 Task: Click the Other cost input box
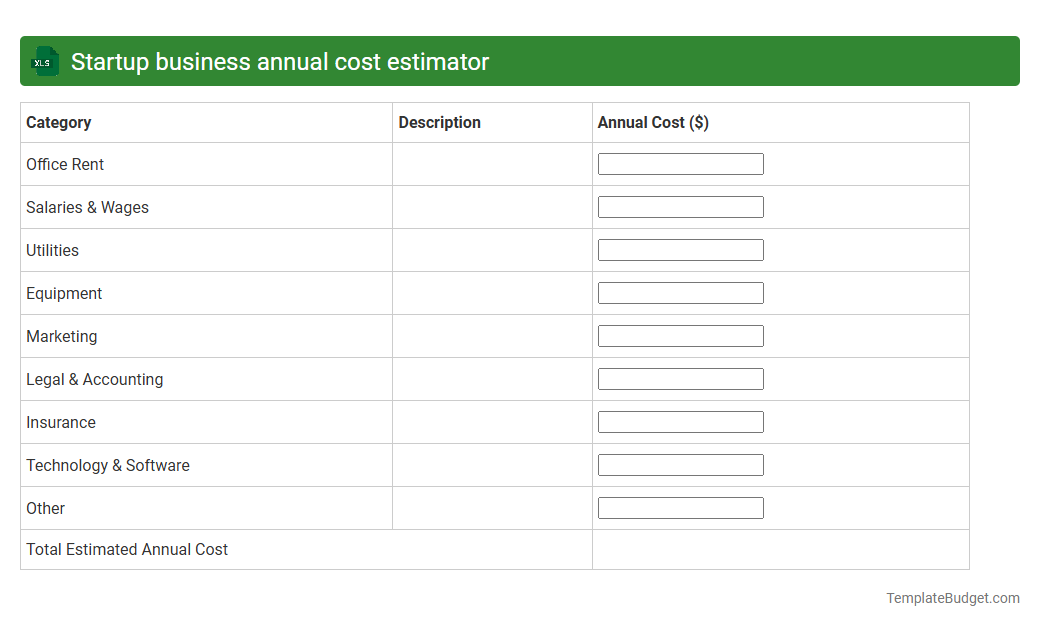click(x=680, y=507)
